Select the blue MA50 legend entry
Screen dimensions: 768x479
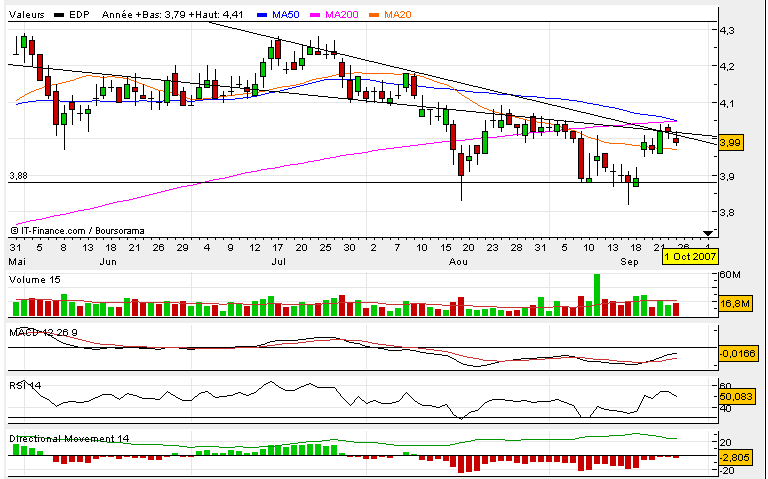(x=278, y=15)
